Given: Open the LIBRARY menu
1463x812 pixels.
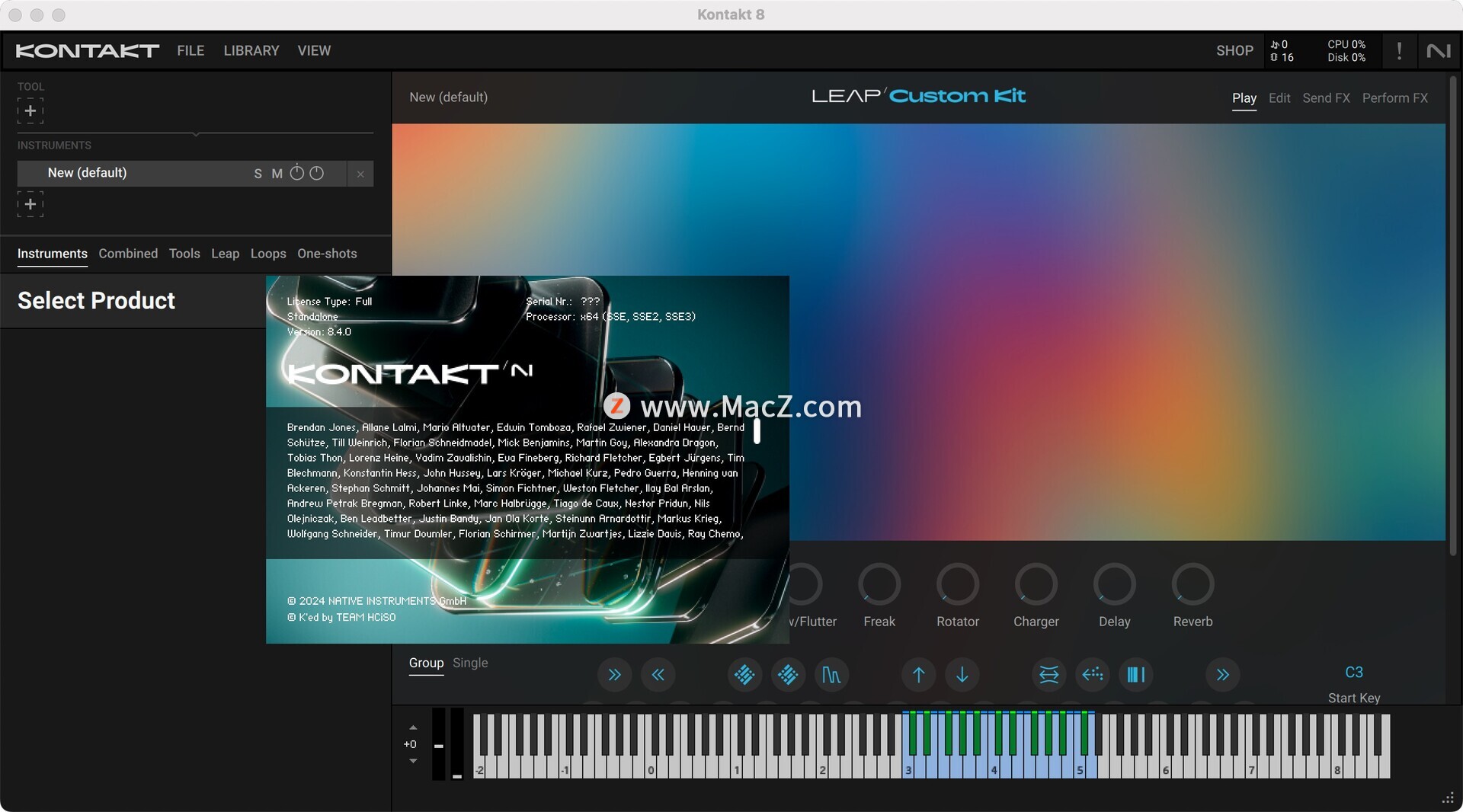Looking at the screenshot, I should tap(251, 50).
